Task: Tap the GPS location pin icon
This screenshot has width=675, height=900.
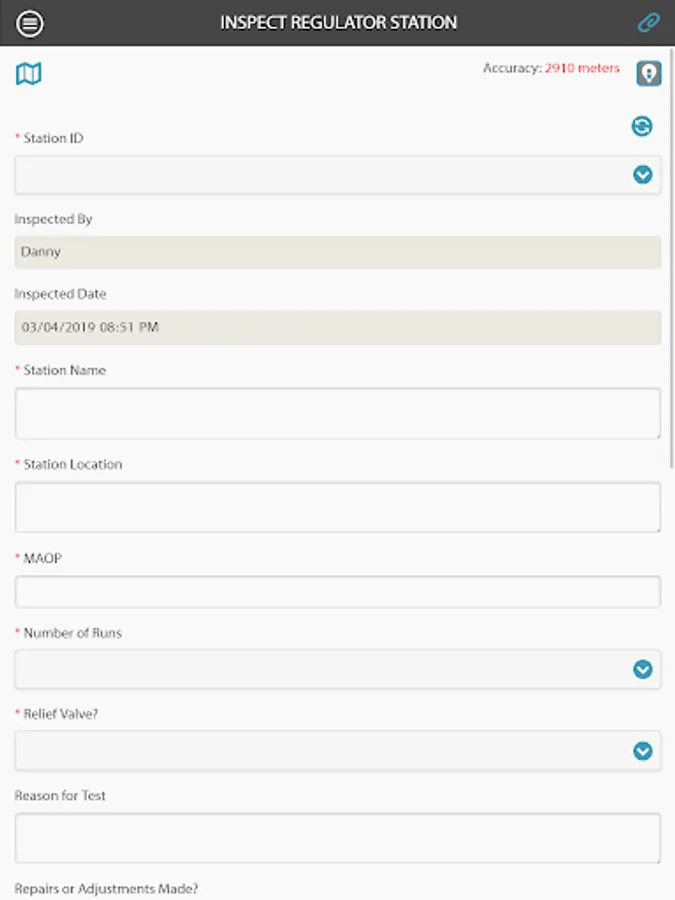Action: (649, 73)
